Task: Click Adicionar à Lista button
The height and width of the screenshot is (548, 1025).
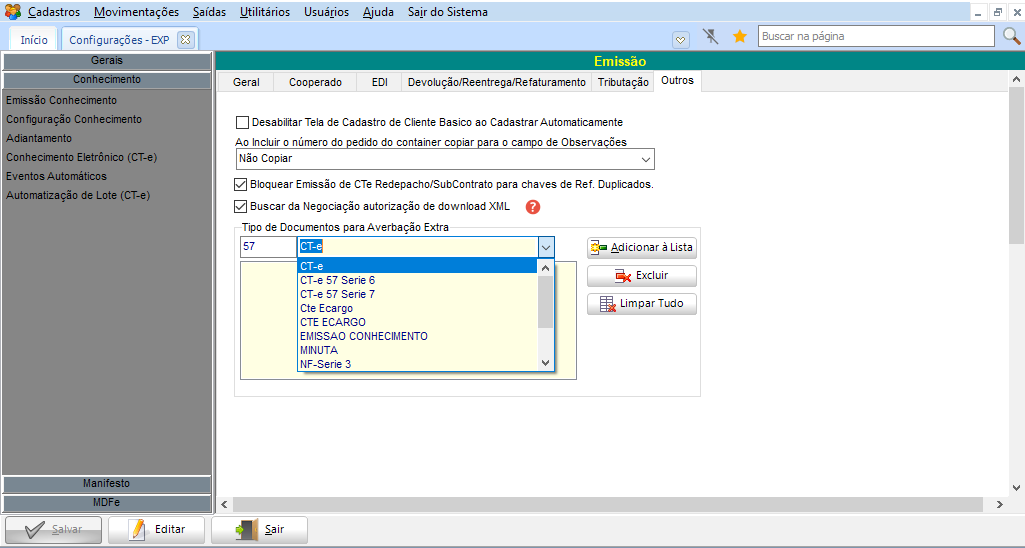Action: coord(641,247)
